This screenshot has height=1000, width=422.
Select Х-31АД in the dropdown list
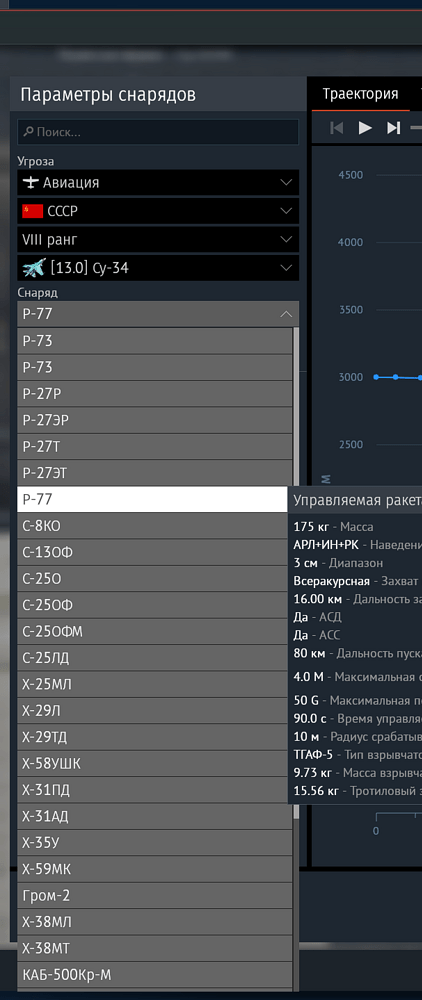tap(155, 817)
